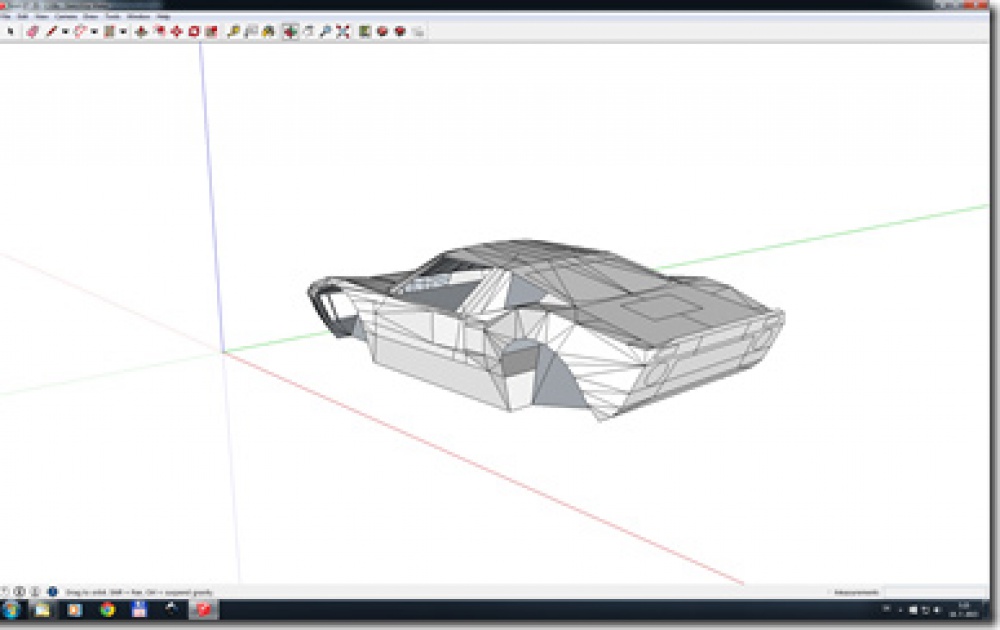Viewport: 1000px width, 630px height.
Task: Expand the Arc tool dropdown arrow
Action: (x=94, y=31)
